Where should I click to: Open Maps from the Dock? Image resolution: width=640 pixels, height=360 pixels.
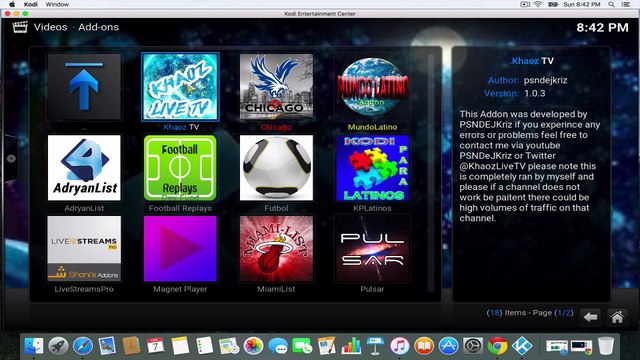229,346
